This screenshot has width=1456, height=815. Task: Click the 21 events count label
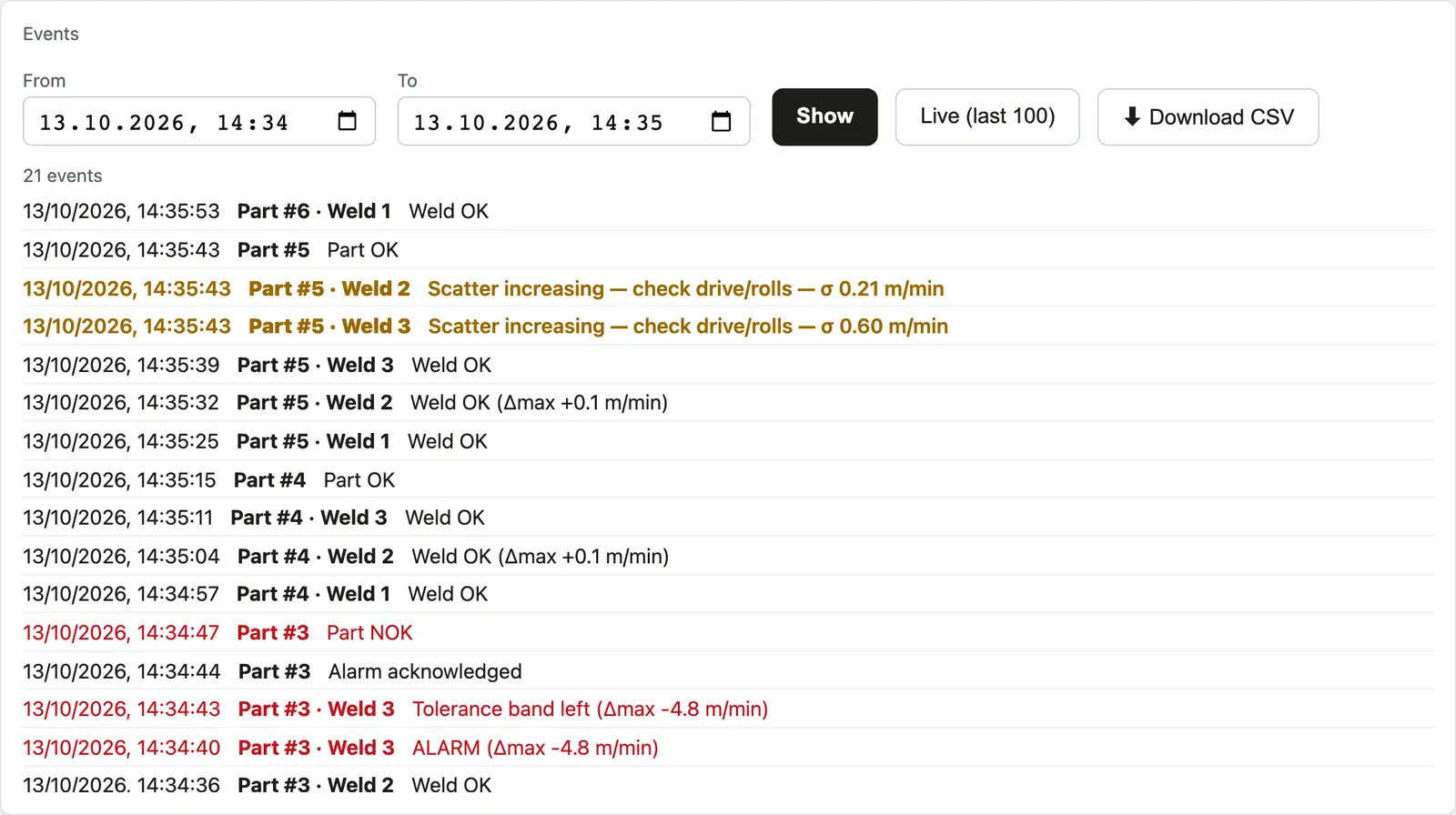click(x=63, y=176)
